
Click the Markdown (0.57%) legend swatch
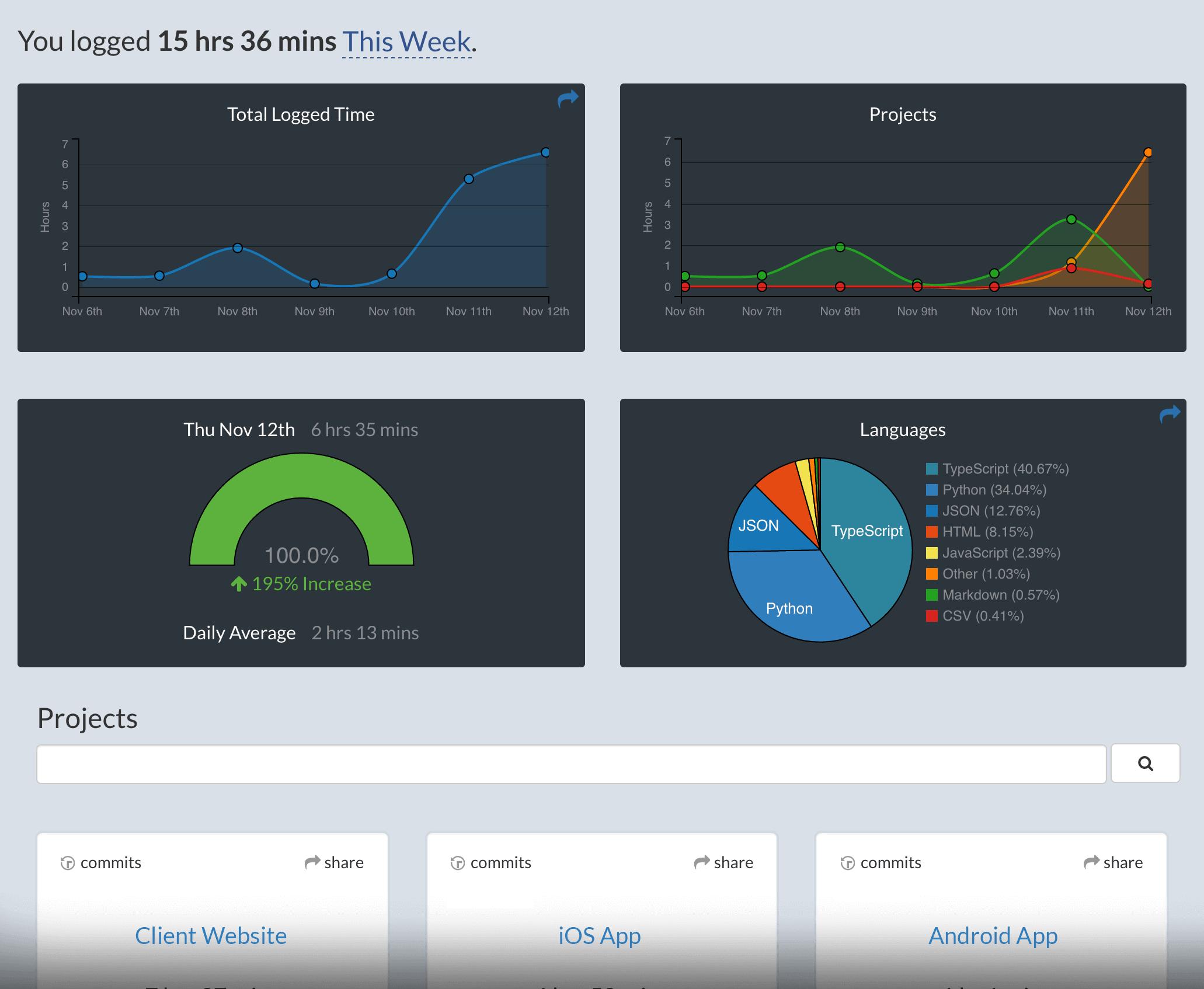[x=932, y=595]
